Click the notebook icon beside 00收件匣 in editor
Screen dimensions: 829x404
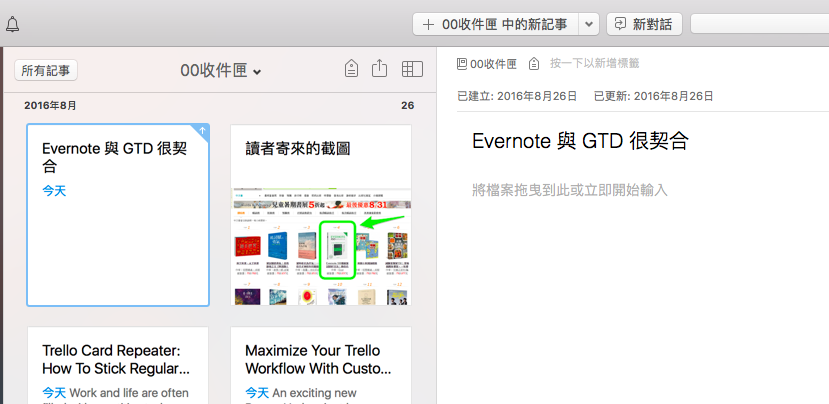pos(462,64)
